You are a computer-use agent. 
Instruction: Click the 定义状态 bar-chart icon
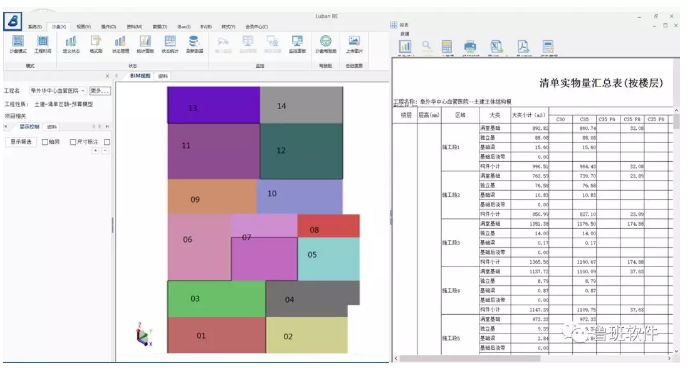tap(71, 42)
